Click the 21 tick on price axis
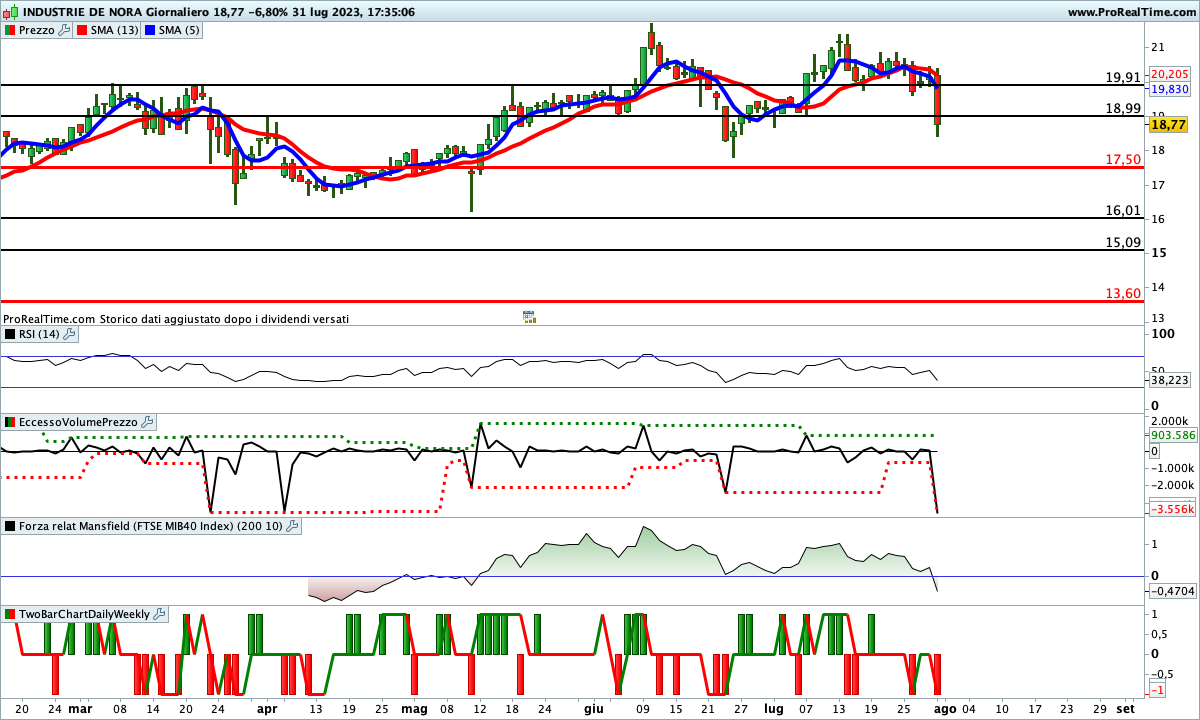 click(x=1157, y=47)
